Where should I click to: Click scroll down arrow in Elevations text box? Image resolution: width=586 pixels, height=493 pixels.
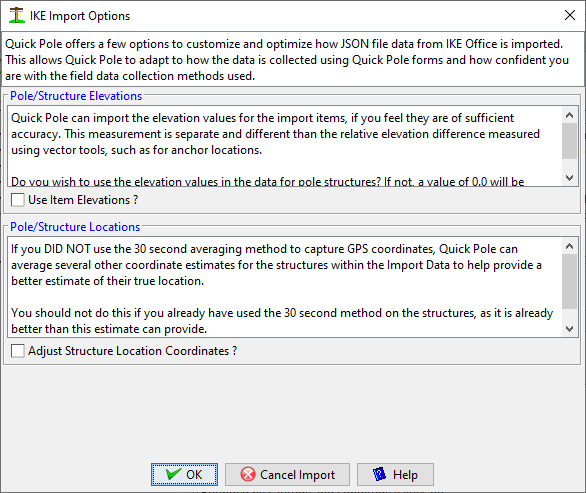click(570, 178)
